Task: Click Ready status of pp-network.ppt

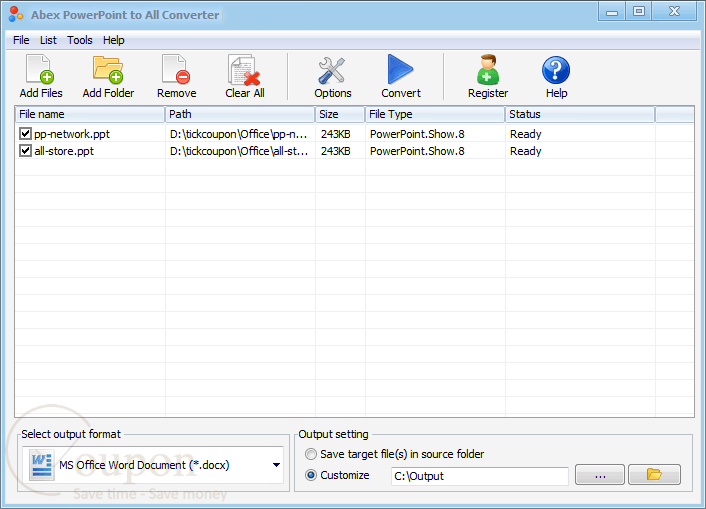Action: point(525,134)
